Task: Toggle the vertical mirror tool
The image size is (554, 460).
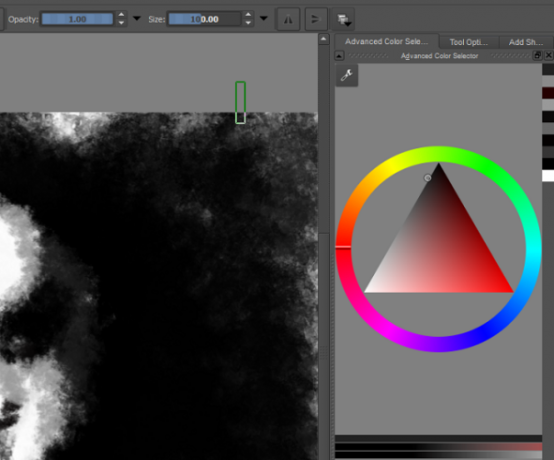Action: pyautogui.click(x=315, y=19)
